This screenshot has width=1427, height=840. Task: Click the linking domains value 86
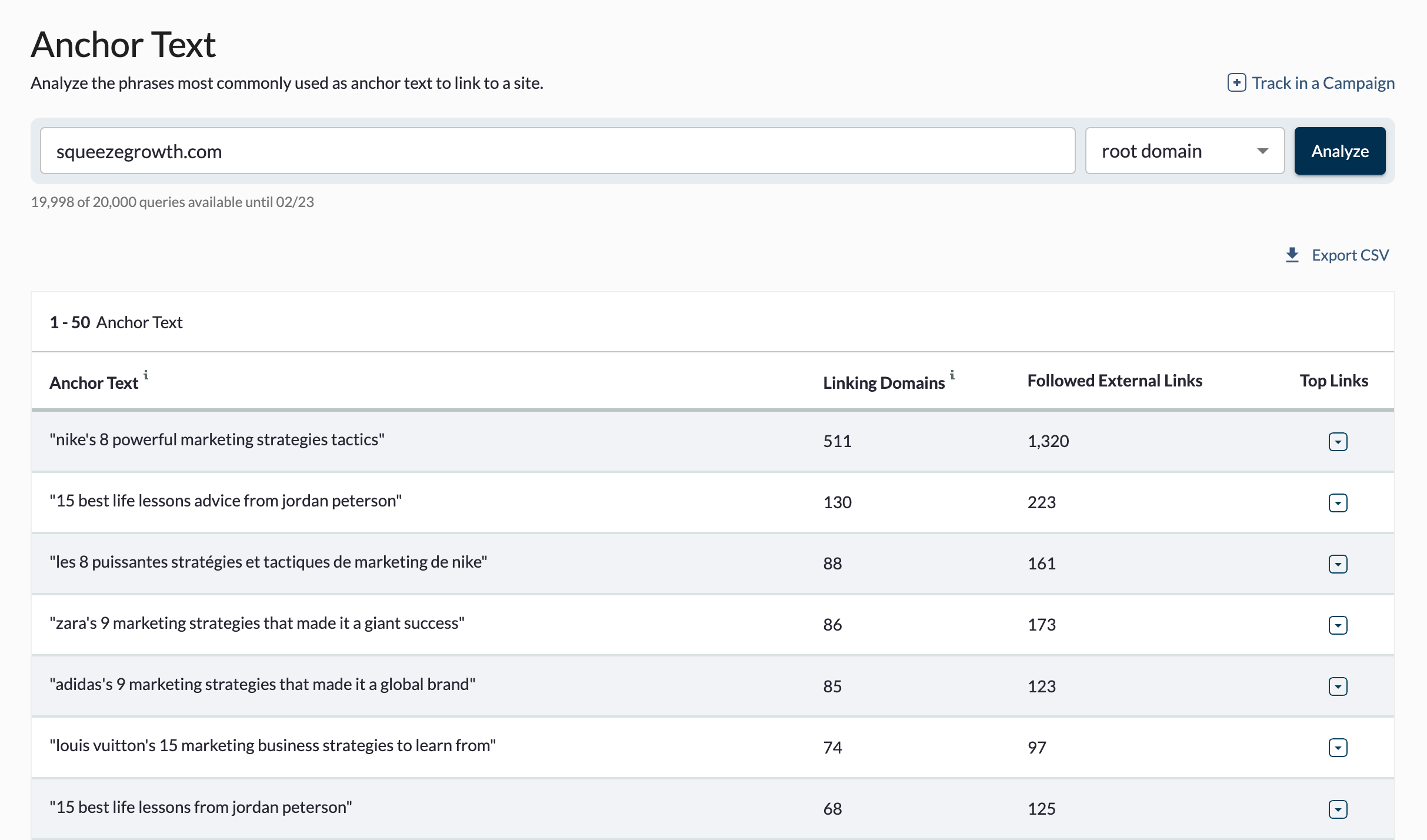pos(832,625)
